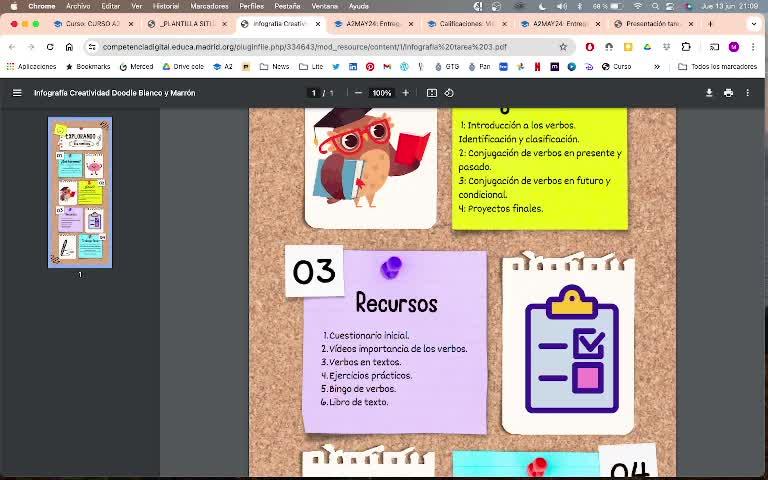Open the Todos los marcadores folder

click(x=717, y=67)
